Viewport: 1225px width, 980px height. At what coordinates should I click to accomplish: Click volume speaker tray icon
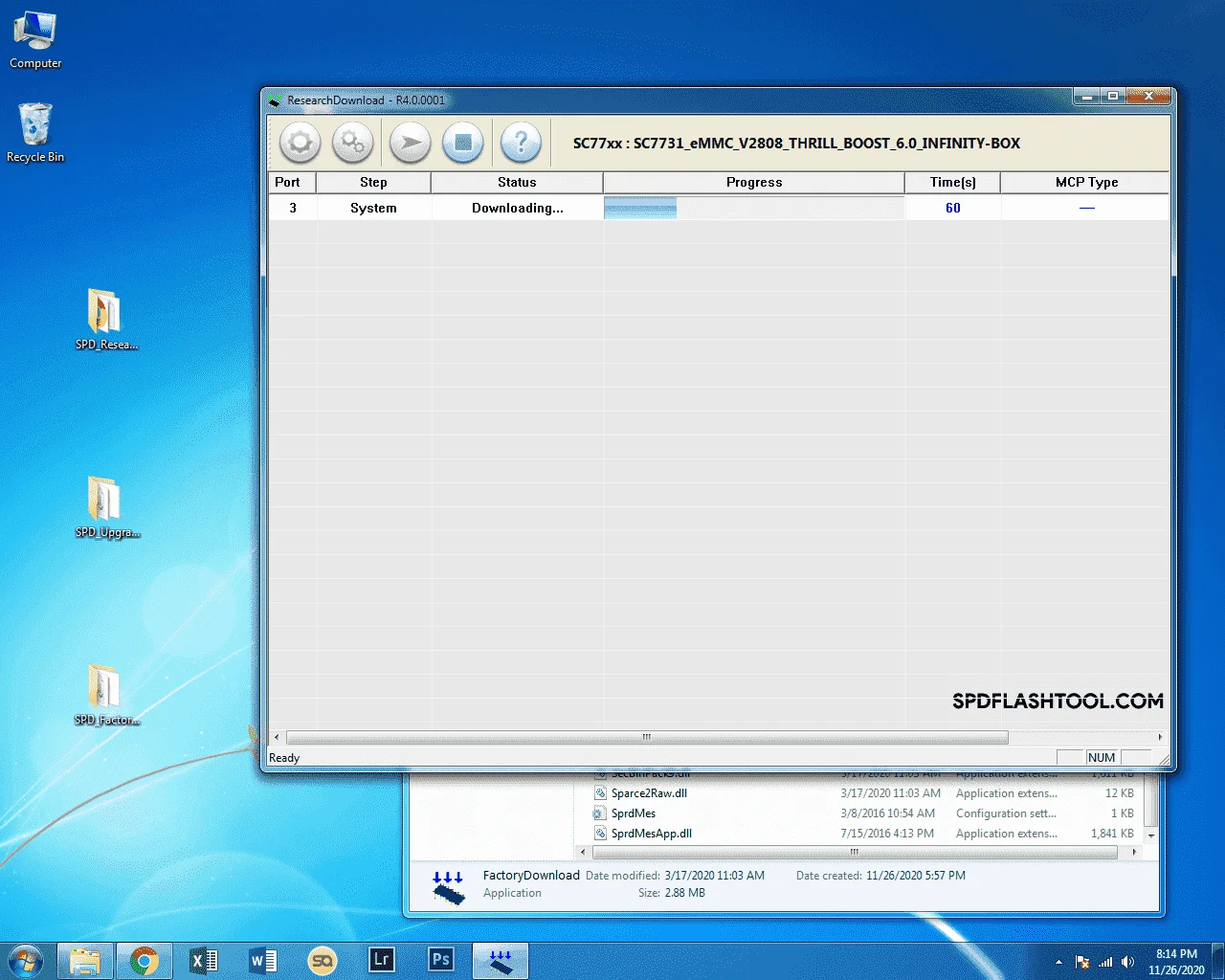coord(1128,962)
